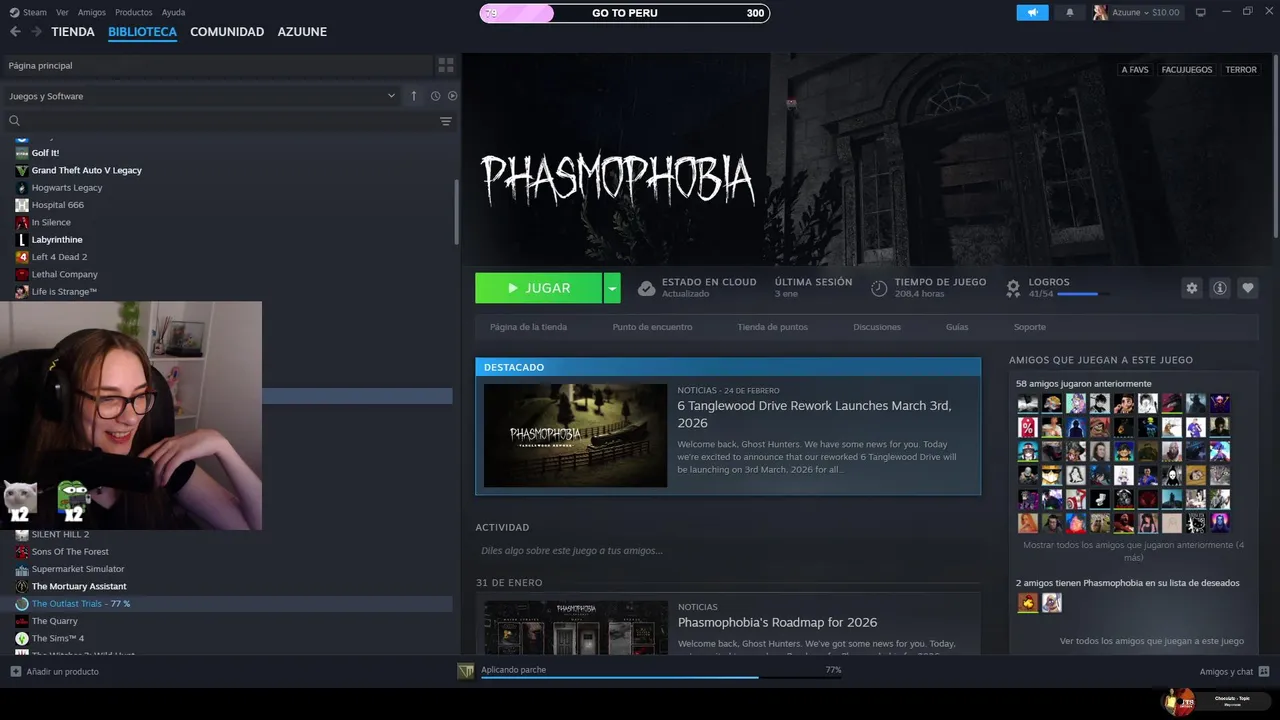Click the add product plus icon
This screenshot has width=1280, height=720.
(15, 672)
